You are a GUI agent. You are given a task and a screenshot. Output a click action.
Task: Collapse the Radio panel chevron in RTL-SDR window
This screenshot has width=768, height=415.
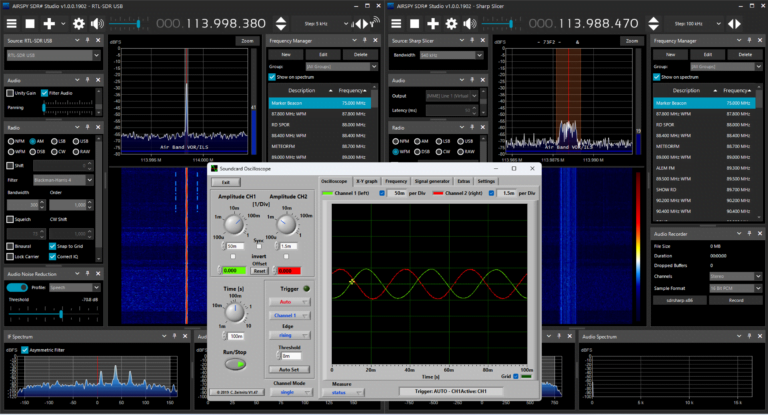tap(77, 127)
